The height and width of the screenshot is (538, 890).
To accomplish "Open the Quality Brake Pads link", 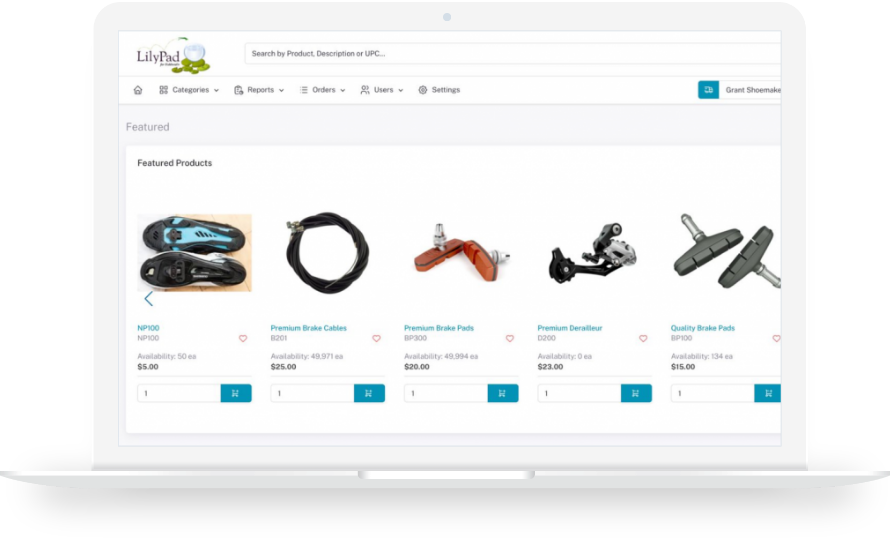I will [703, 328].
